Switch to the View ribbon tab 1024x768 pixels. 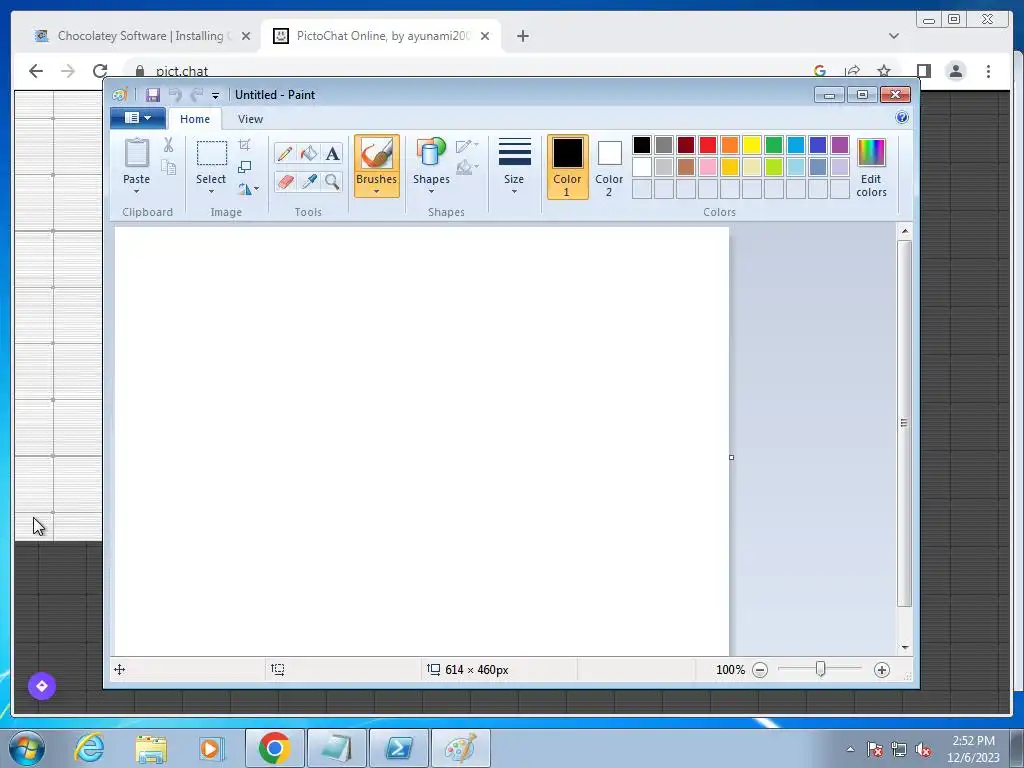click(250, 119)
